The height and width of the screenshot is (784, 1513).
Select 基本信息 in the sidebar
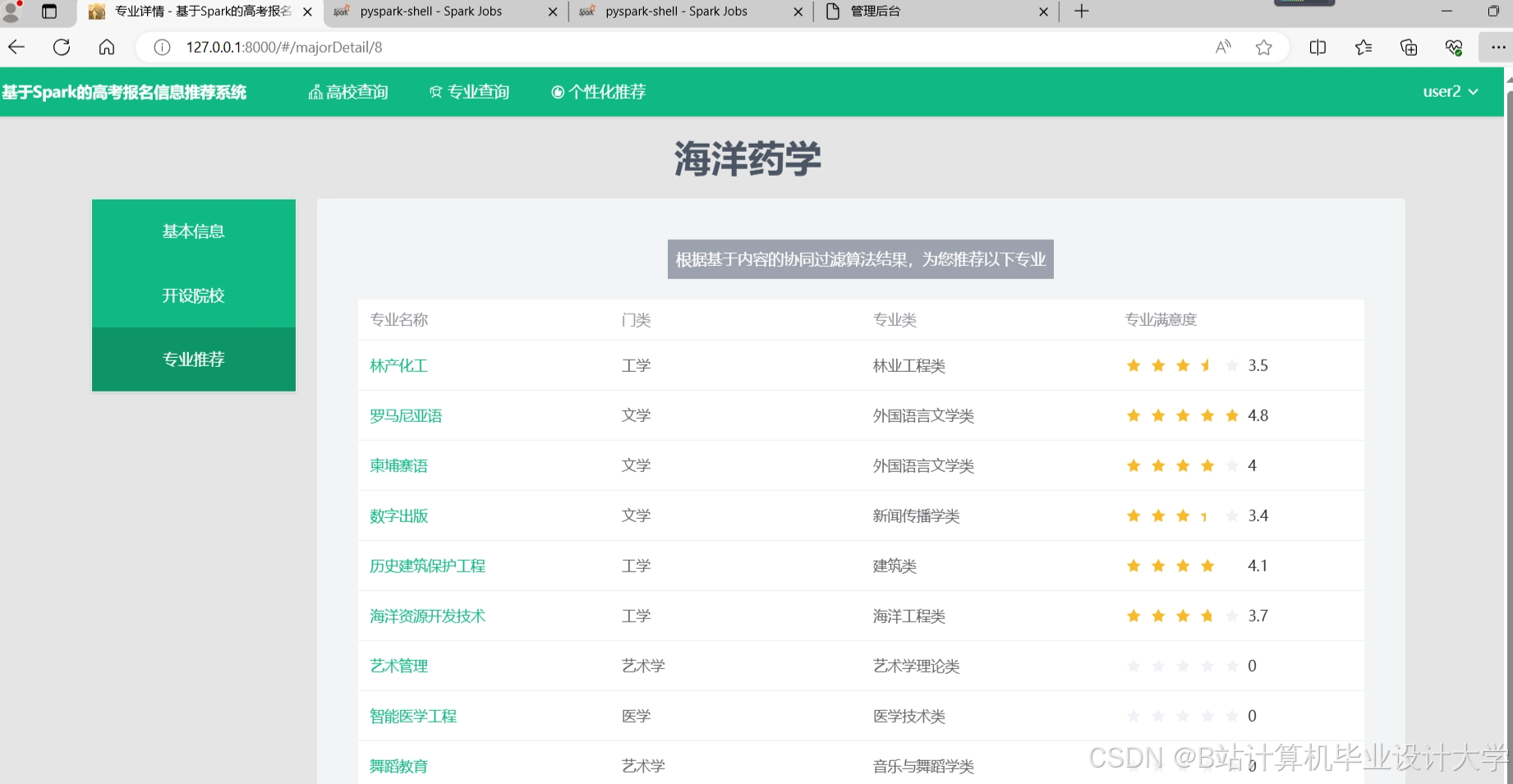(193, 231)
